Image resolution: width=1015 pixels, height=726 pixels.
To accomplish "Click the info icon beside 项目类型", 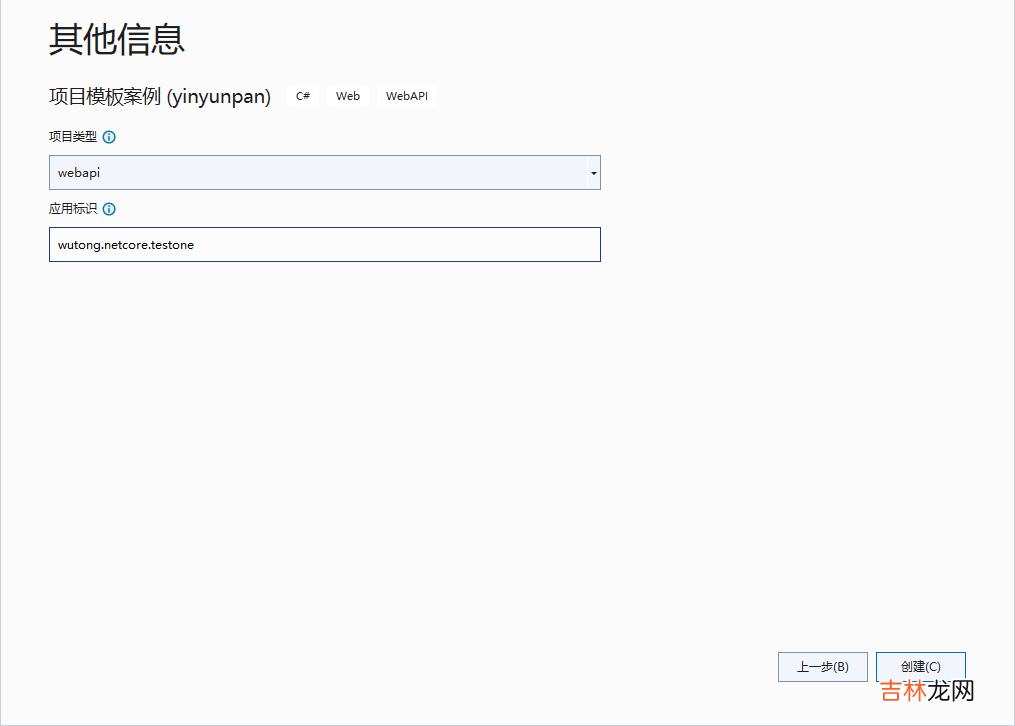I will click(x=109, y=137).
